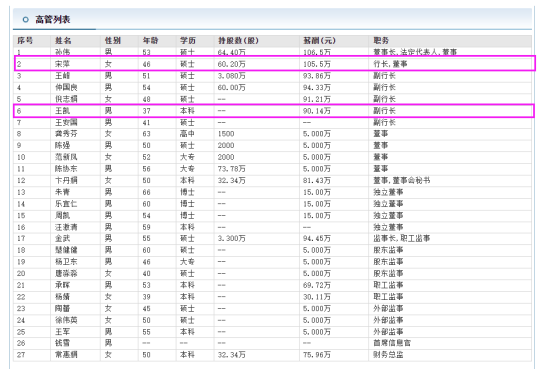Click the 持股数(股) column header
Screen dimensions: 547x369
click(238, 40)
